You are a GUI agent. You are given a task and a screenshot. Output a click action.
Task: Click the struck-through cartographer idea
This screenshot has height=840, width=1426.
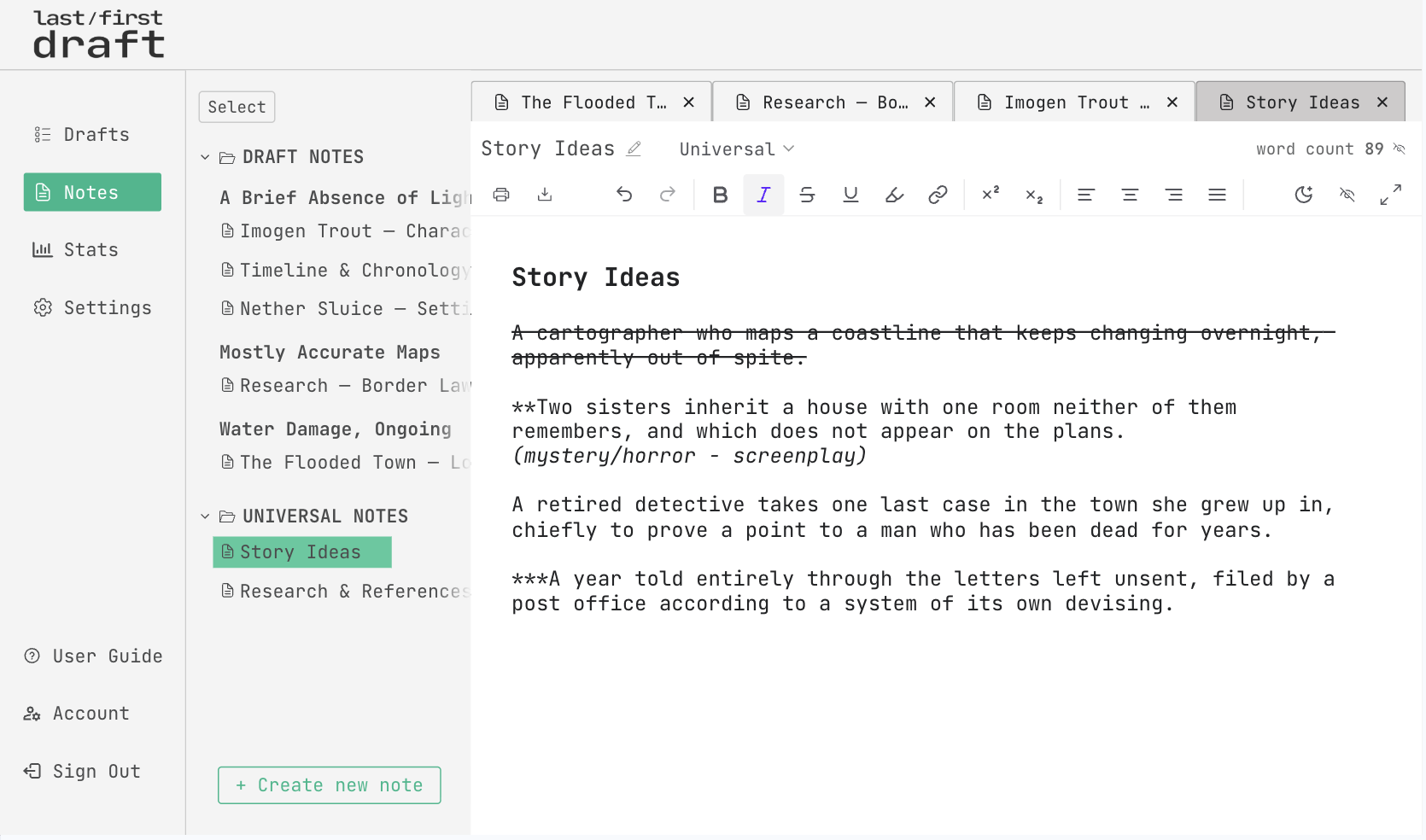click(x=923, y=345)
